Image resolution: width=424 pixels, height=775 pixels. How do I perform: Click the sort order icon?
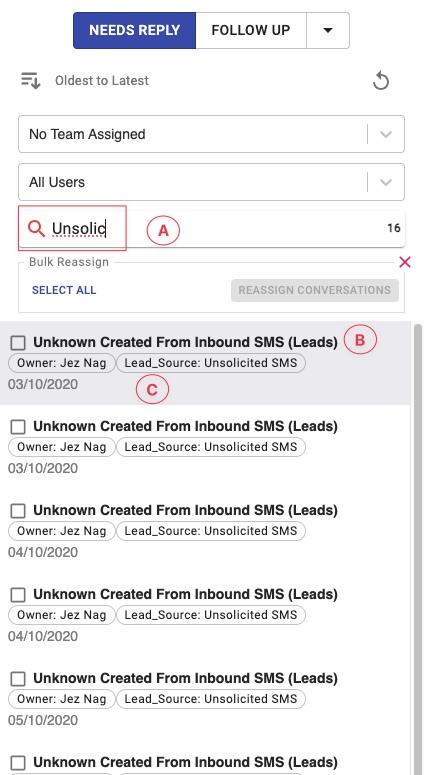click(31, 80)
